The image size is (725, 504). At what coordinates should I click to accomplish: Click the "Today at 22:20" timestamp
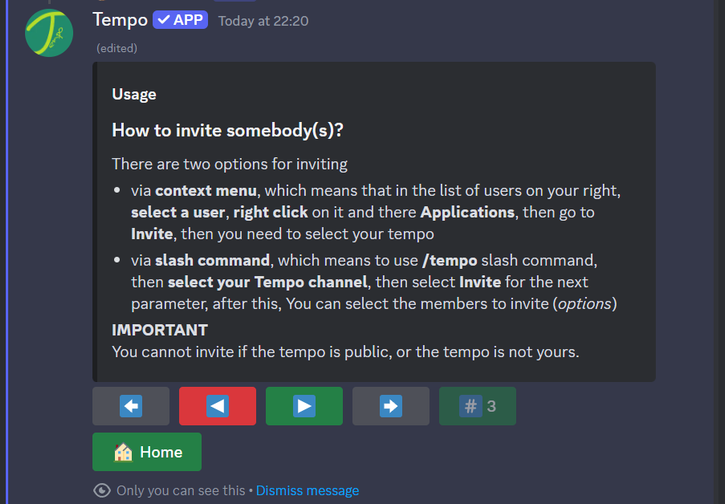(263, 21)
